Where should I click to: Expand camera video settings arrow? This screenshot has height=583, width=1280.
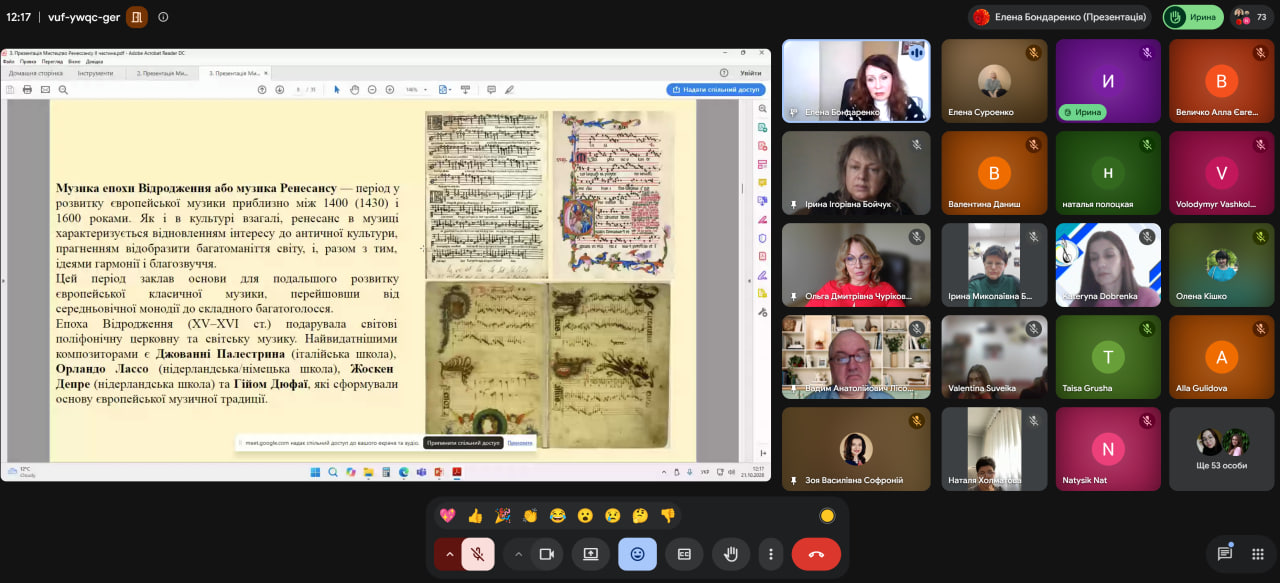(518, 554)
